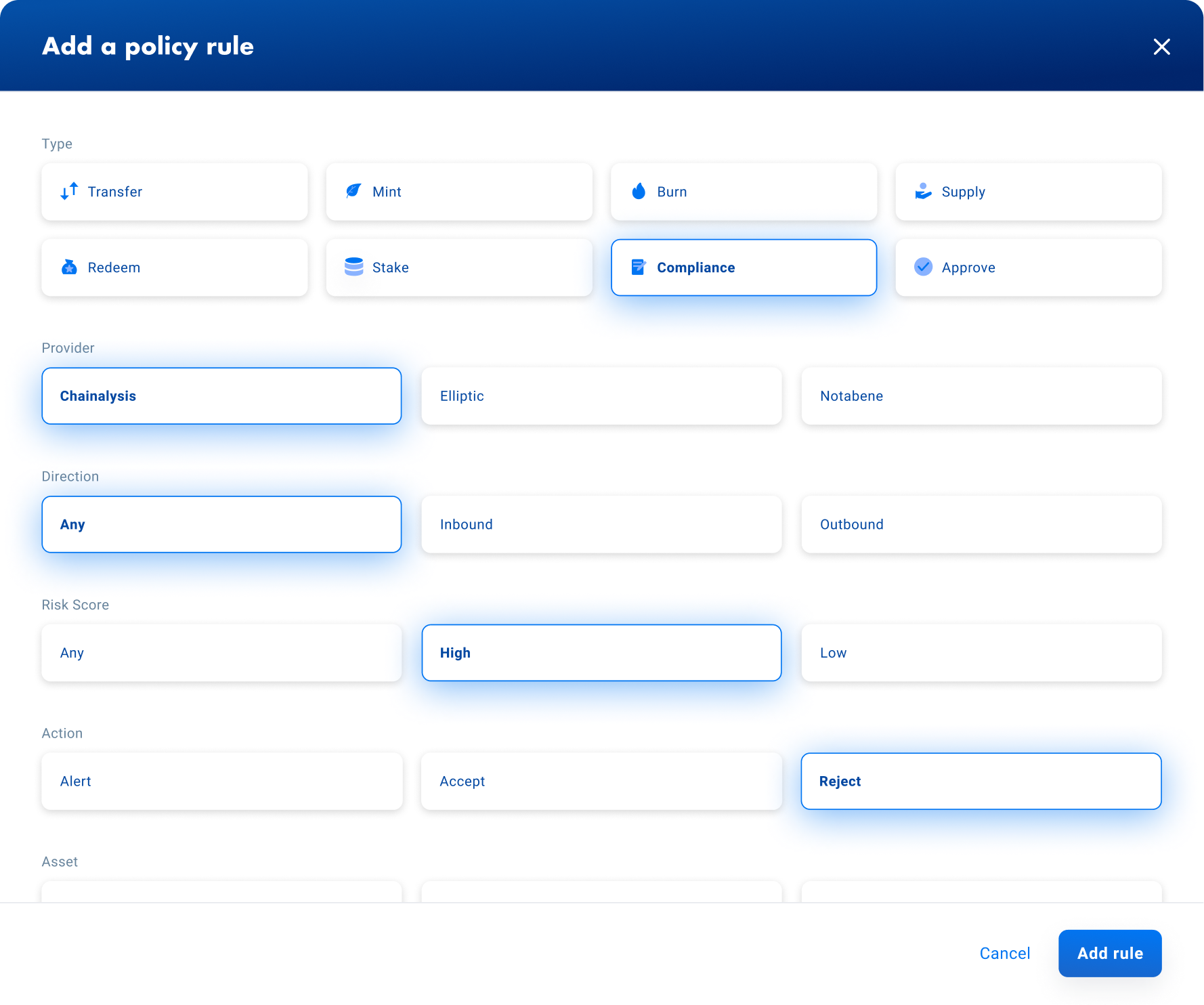Click the Supply hand icon
Screen dimensions: 1204x1005
click(922, 191)
